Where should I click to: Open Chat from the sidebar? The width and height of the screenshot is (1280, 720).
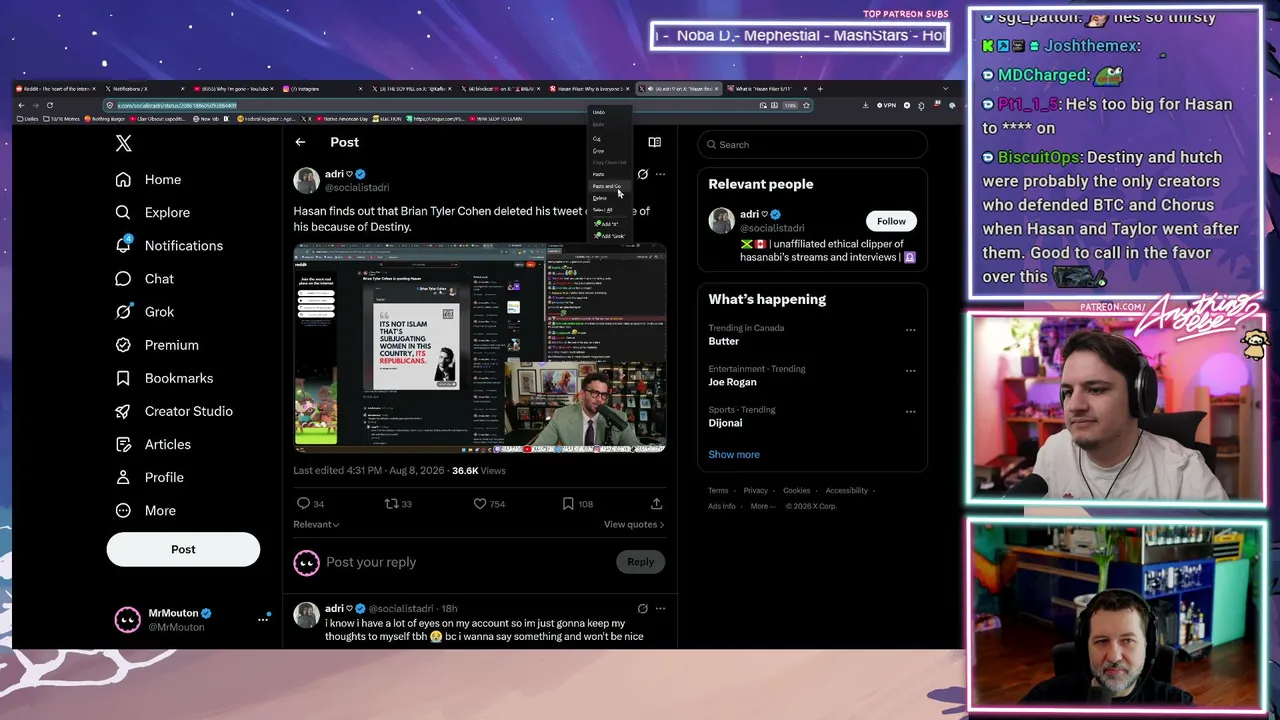[x=144, y=279]
